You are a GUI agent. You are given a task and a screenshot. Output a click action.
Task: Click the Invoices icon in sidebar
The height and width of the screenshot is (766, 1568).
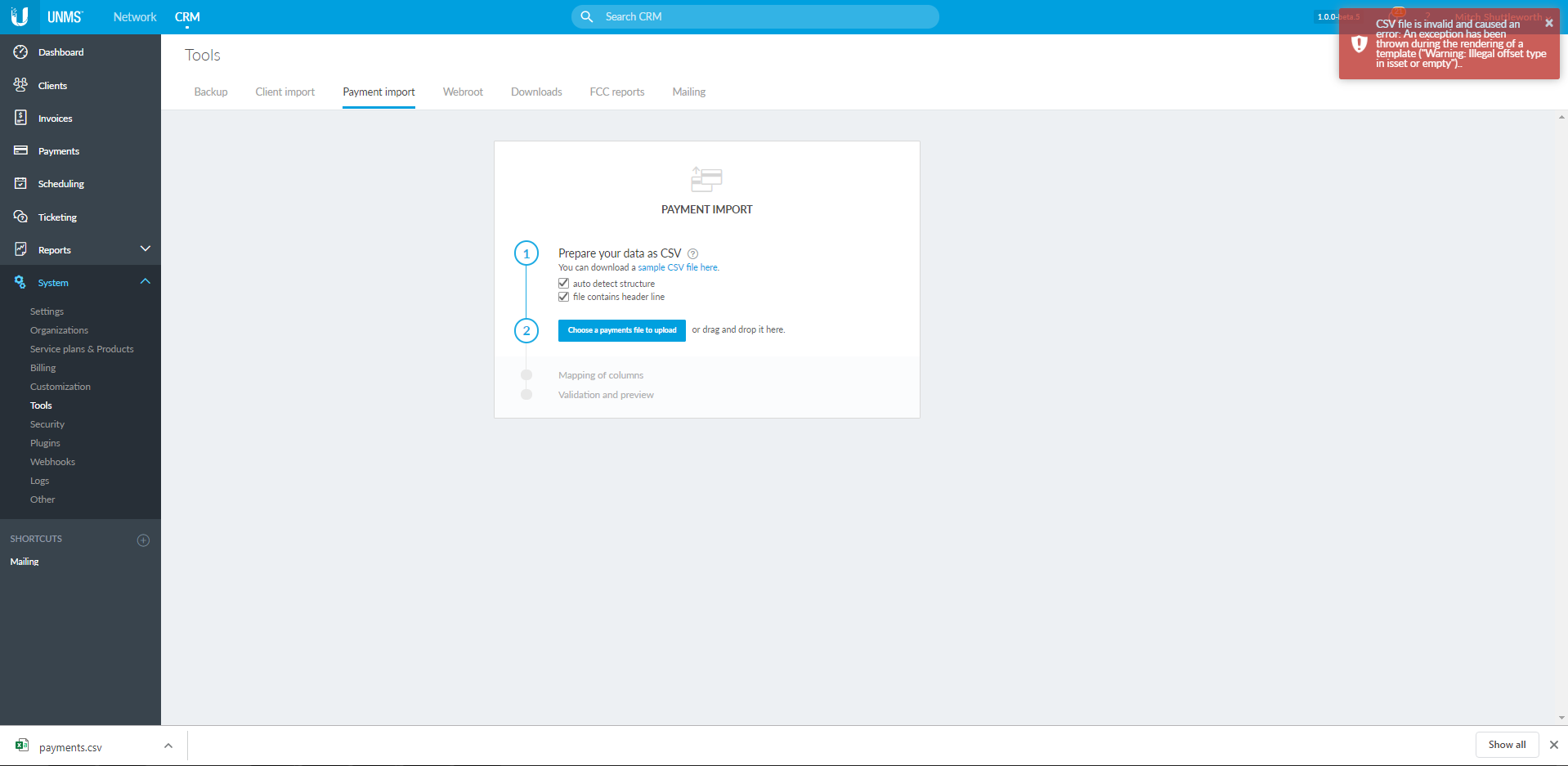(20, 118)
